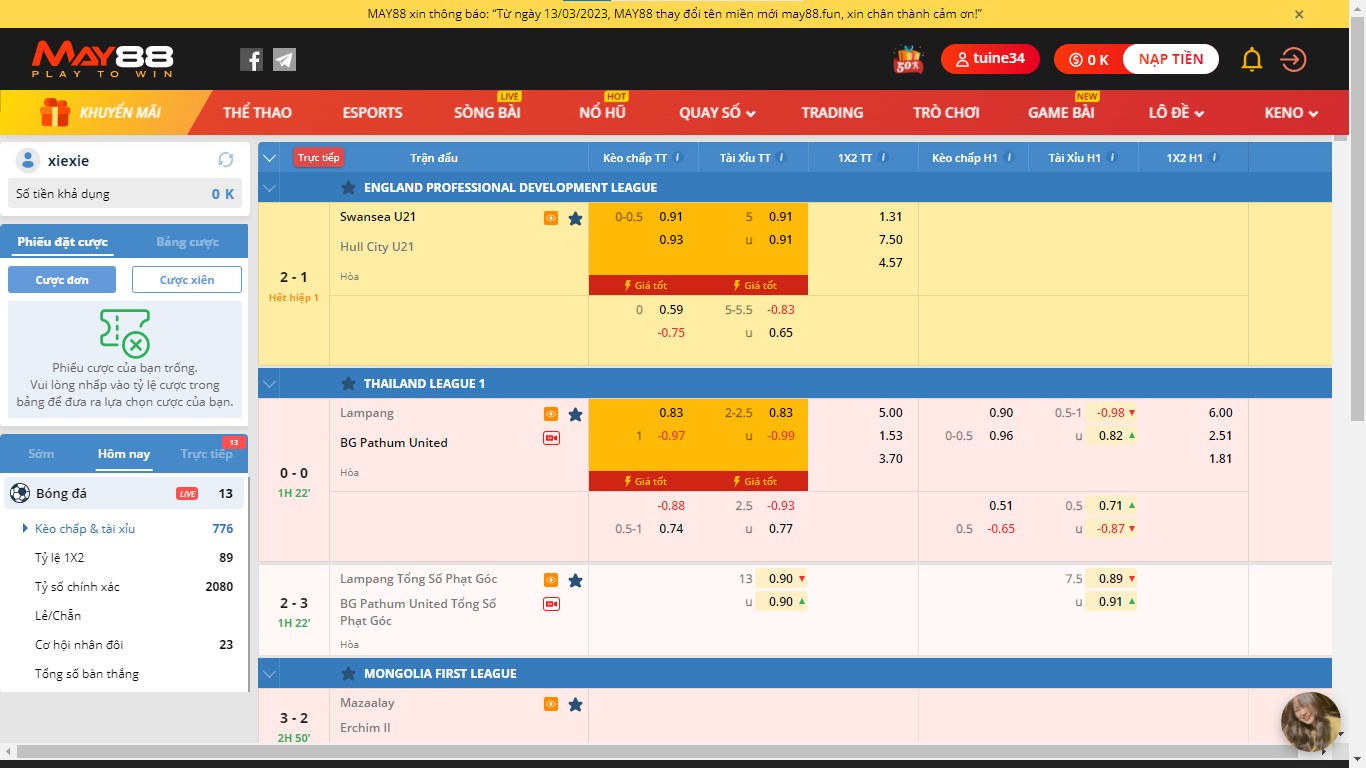Image resolution: width=1366 pixels, height=768 pixels.
Task: Open the Trò Chơi menu
Action: [x=946, y=113]
